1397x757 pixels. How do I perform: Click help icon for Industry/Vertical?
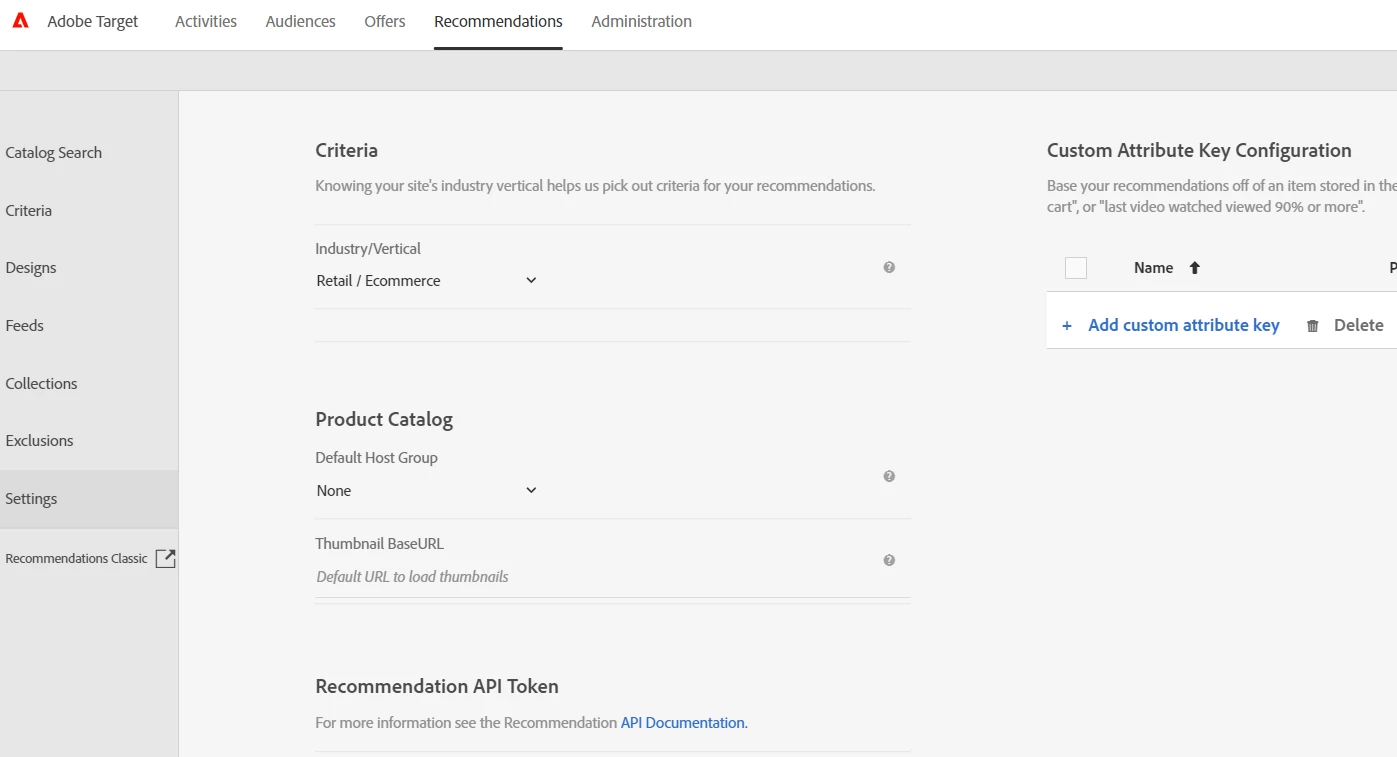[x=889, y=268]
